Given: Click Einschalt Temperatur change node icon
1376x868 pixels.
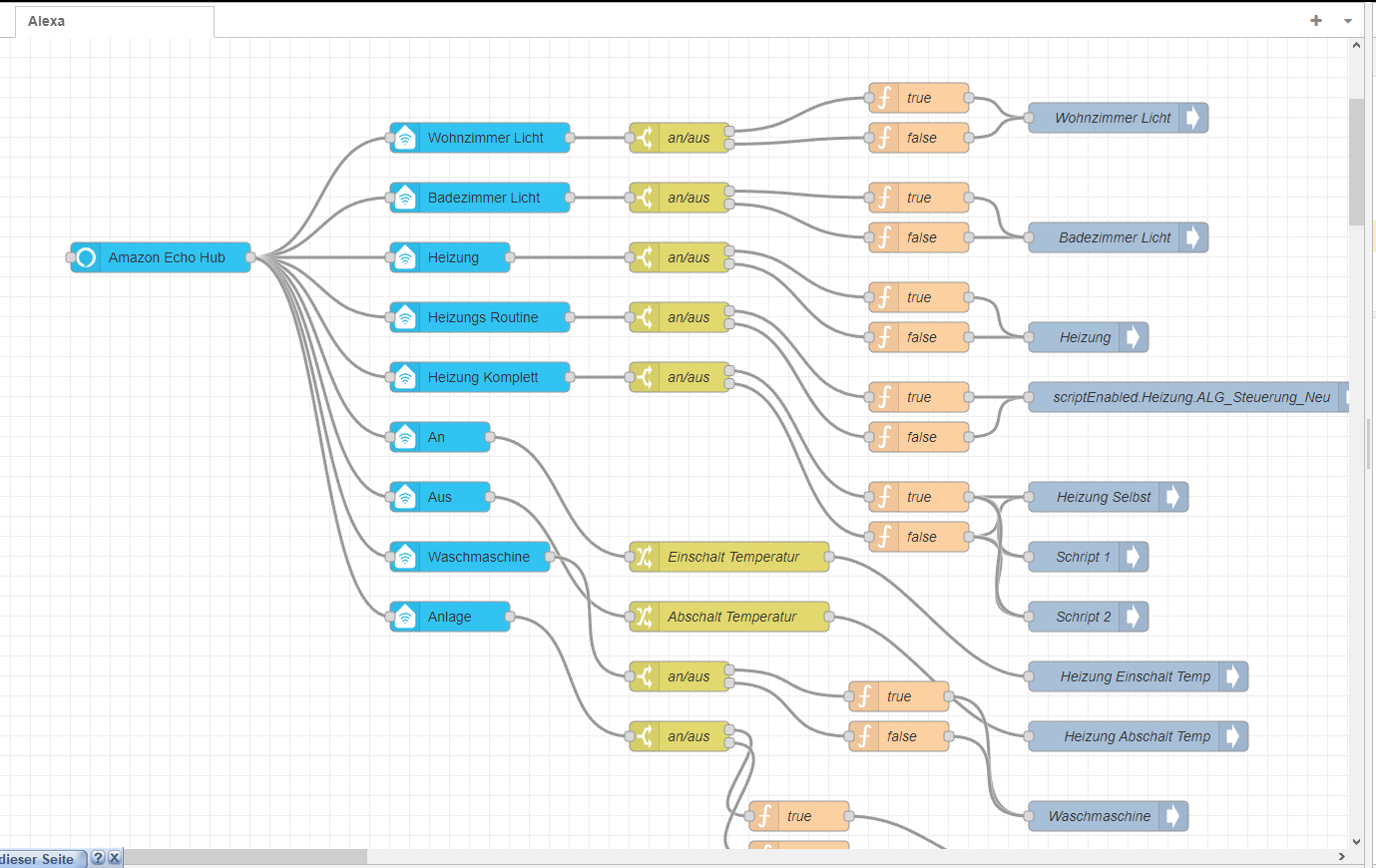Looking at the screenshot, I should coord(645,557).
